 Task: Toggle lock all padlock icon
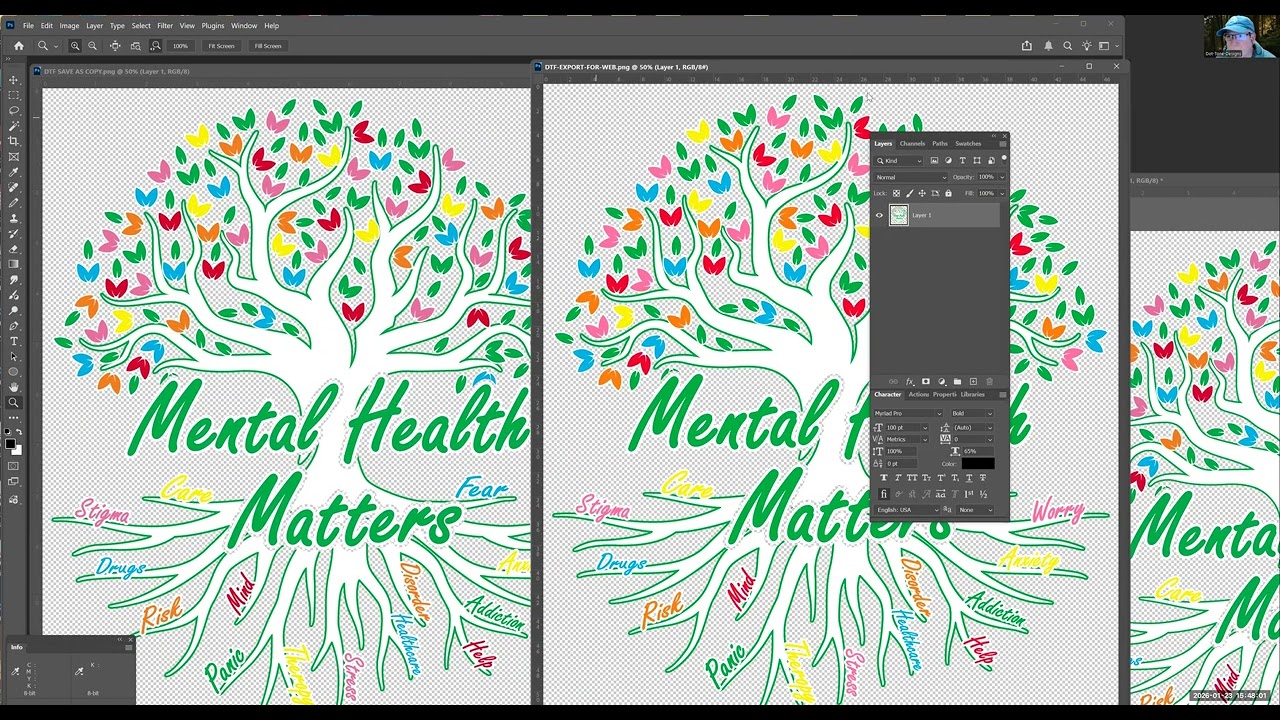[x=948, y=193]
